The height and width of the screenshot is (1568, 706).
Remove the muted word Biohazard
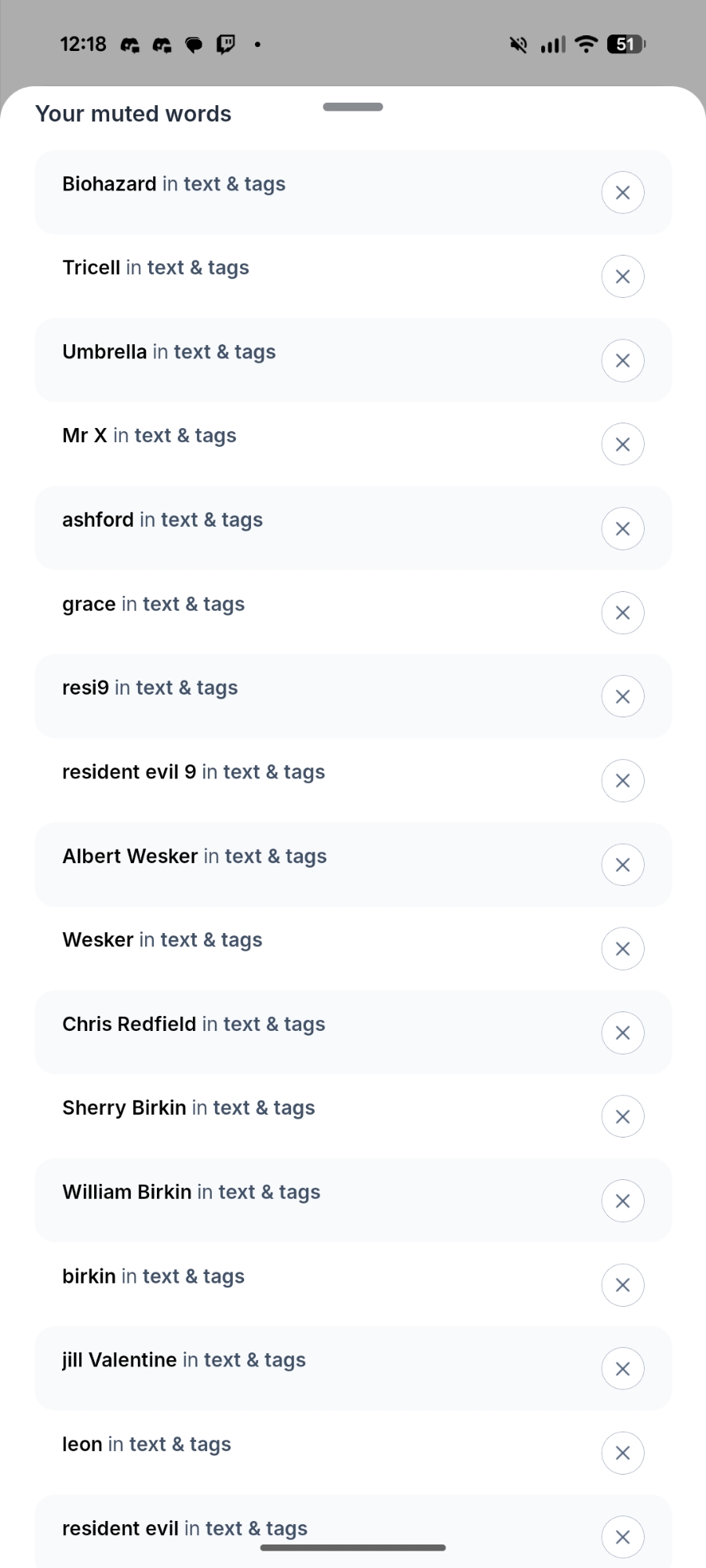click(623, 193)
